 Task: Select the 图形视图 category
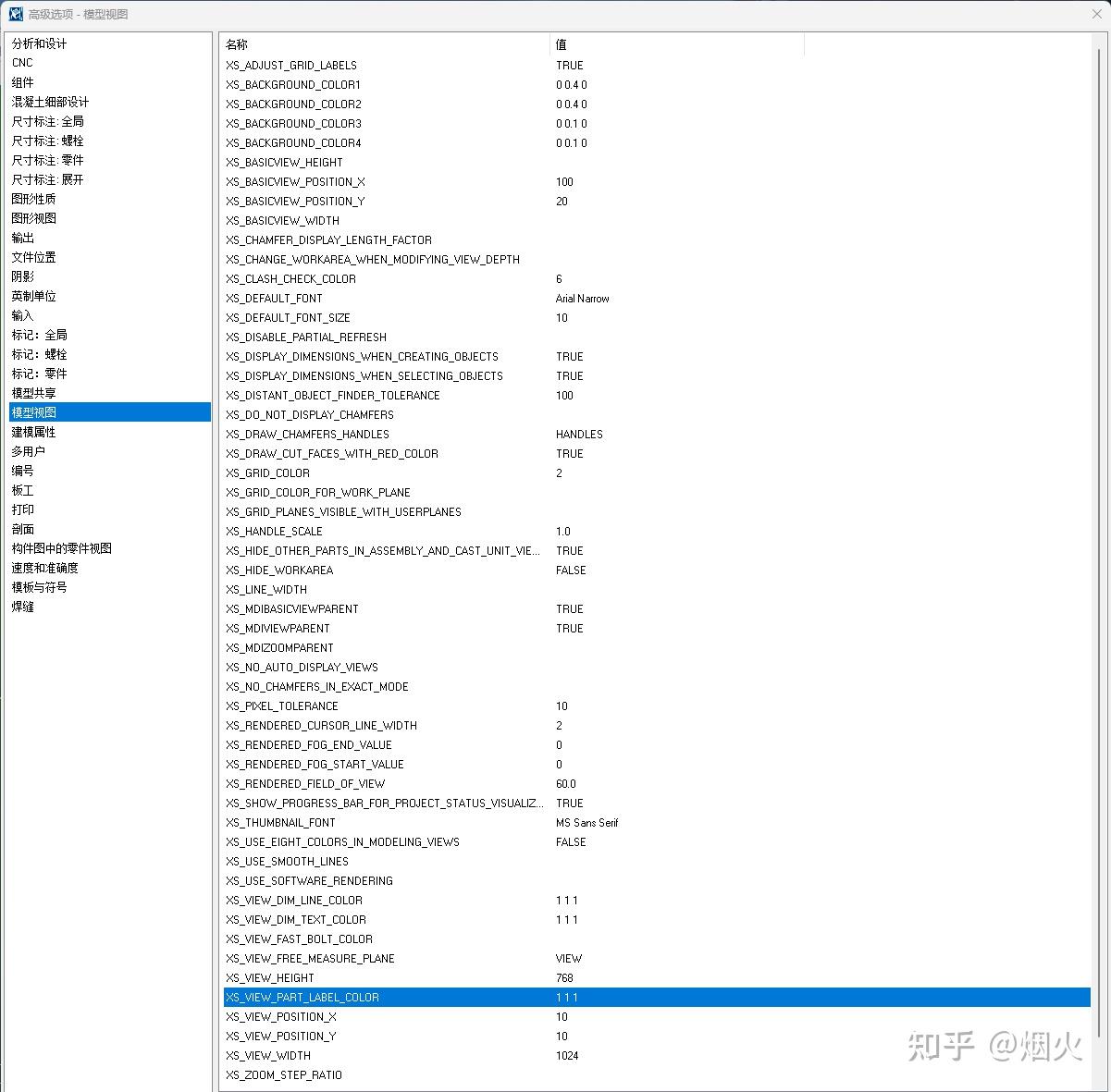pyautogui.click(x=33, y=218)
